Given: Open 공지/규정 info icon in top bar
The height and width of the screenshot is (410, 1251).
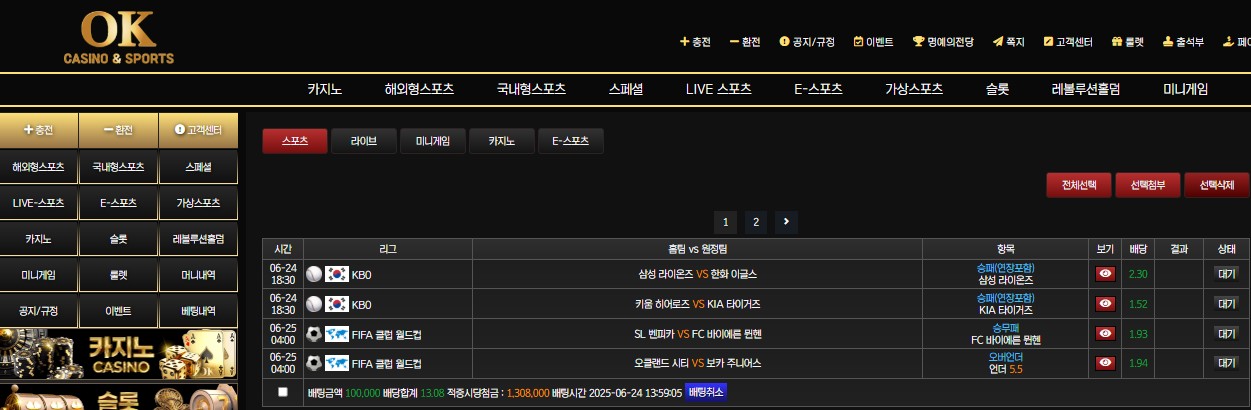Looking at the screenshot, I should coord(807,42).
